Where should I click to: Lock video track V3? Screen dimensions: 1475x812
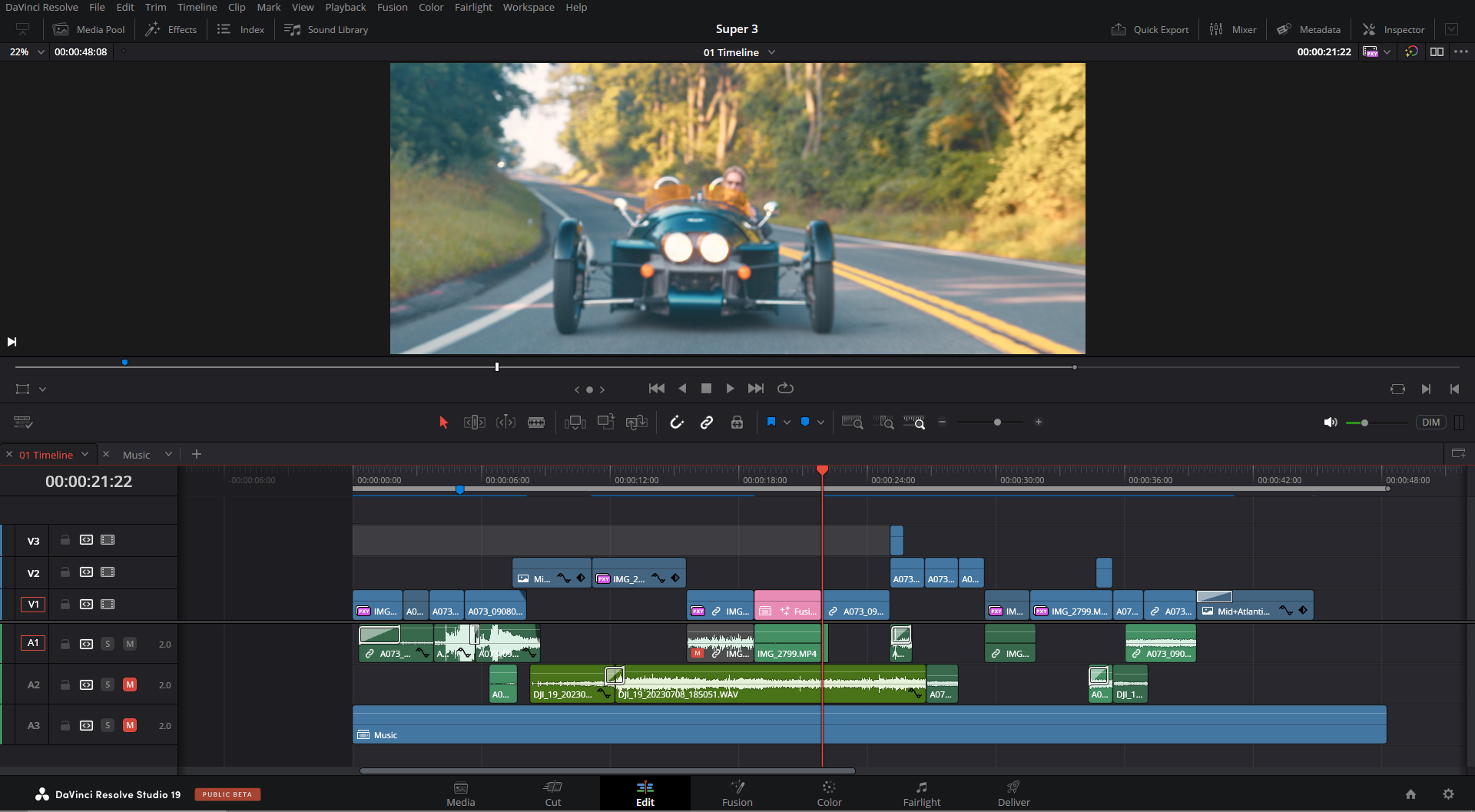pos(65,540)
